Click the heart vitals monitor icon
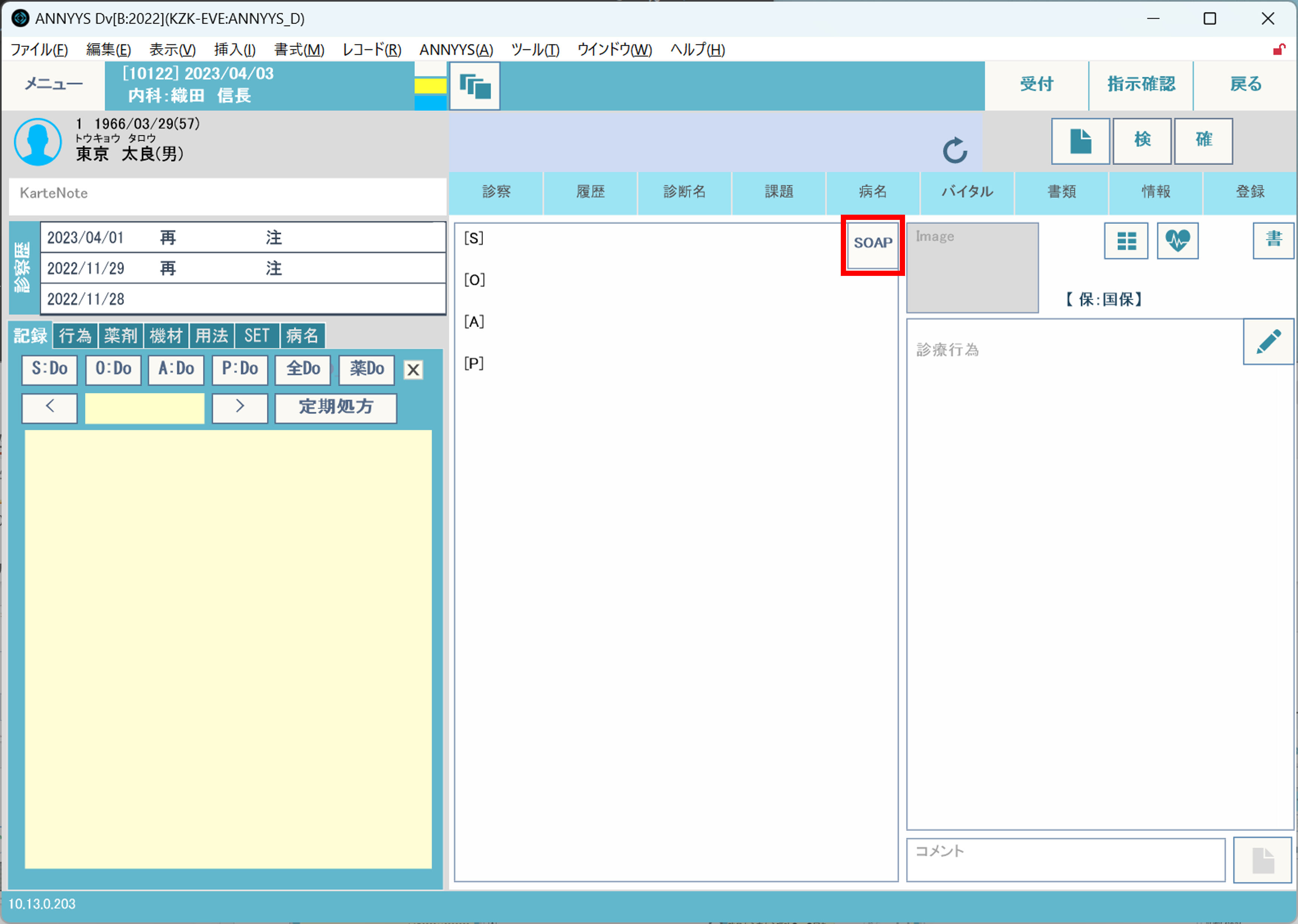The image size is (1298, 924). pos(1177,241)
